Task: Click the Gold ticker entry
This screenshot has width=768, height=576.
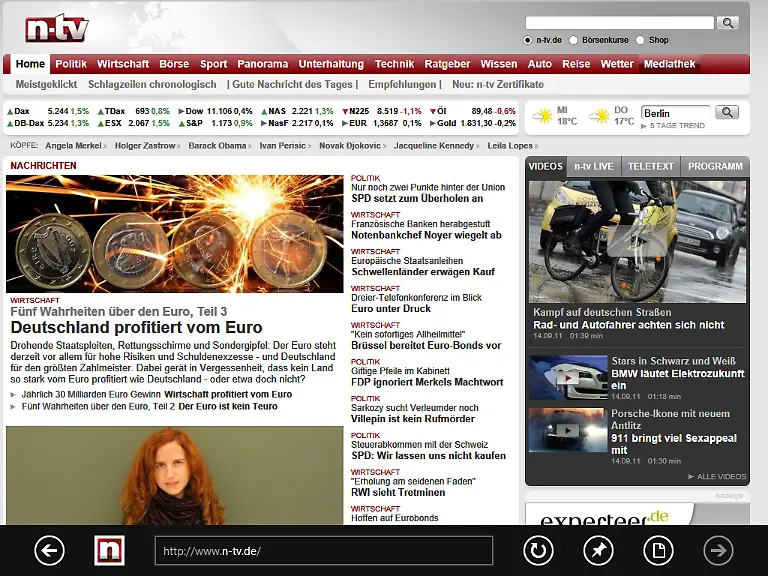Action: (473, 123)
